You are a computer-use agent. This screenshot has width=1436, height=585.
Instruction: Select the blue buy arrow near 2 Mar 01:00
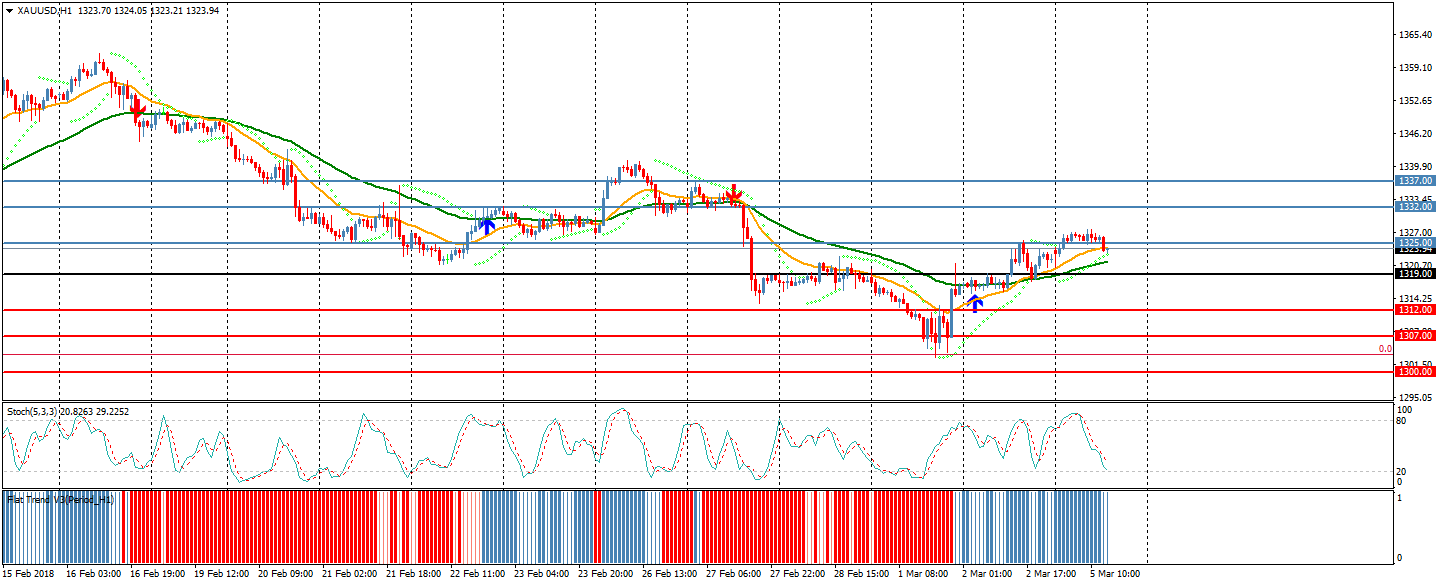tap(975, 302)
